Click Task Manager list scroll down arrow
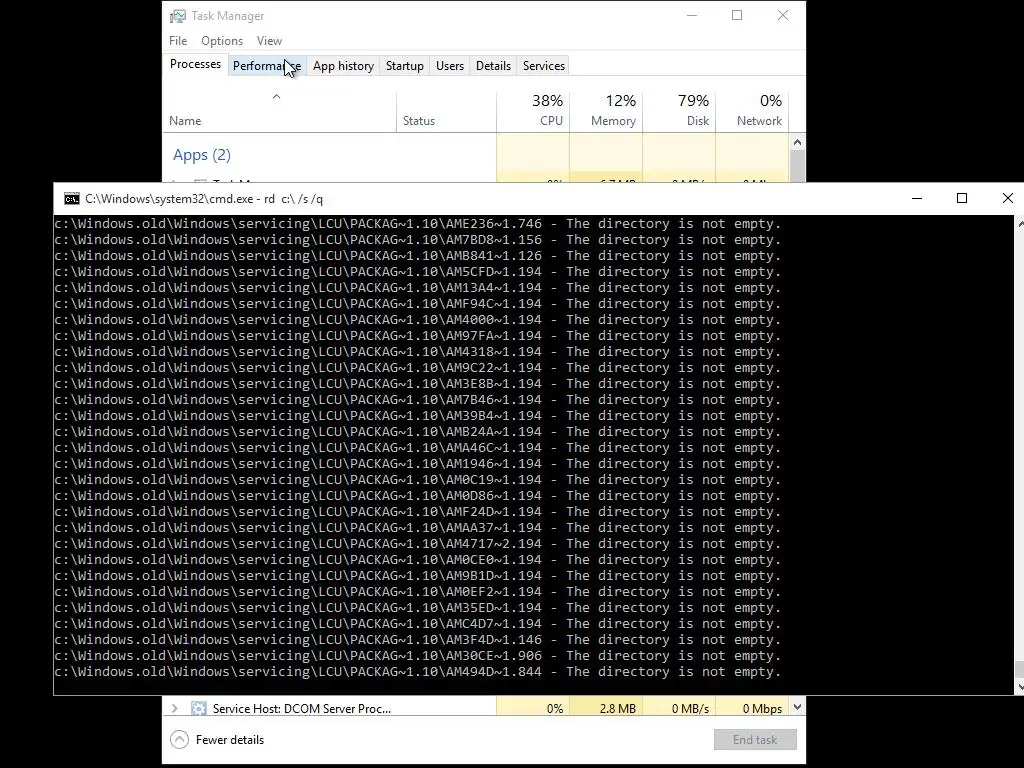The image size is (1024, 768). point(797,707)
